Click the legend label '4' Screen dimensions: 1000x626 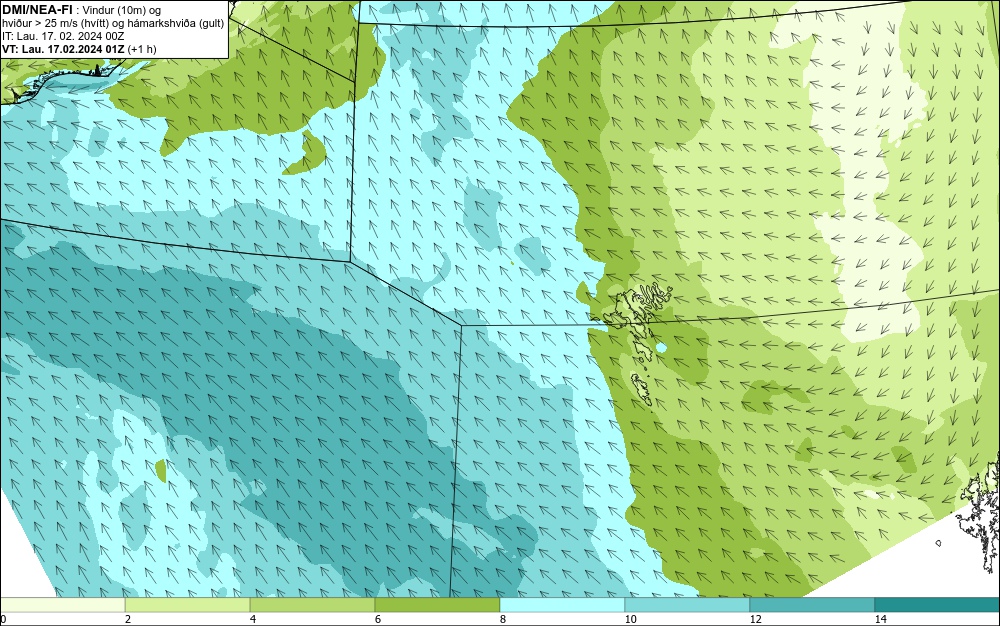[253, 620]
